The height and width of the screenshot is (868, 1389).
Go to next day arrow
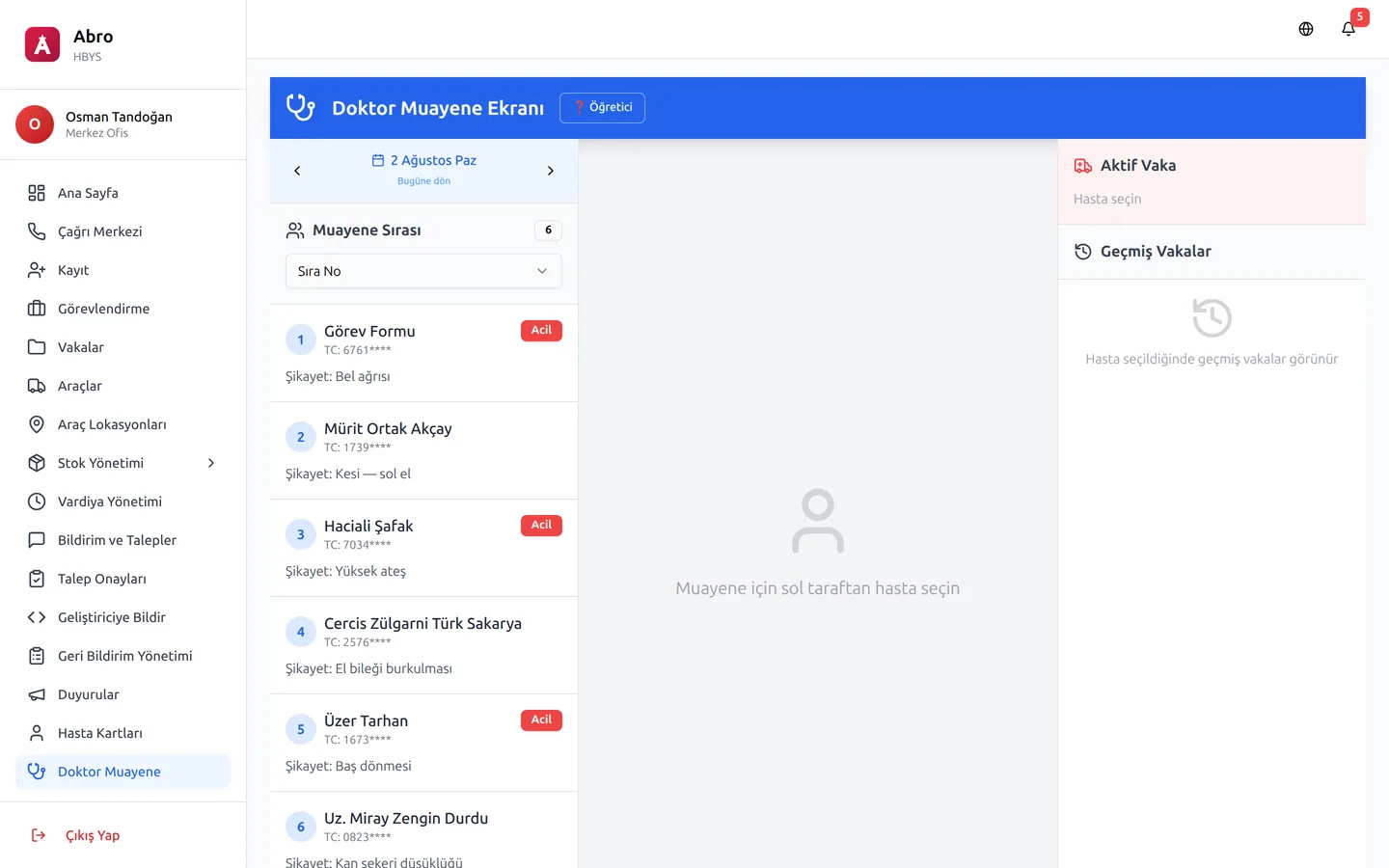point(551,171)
